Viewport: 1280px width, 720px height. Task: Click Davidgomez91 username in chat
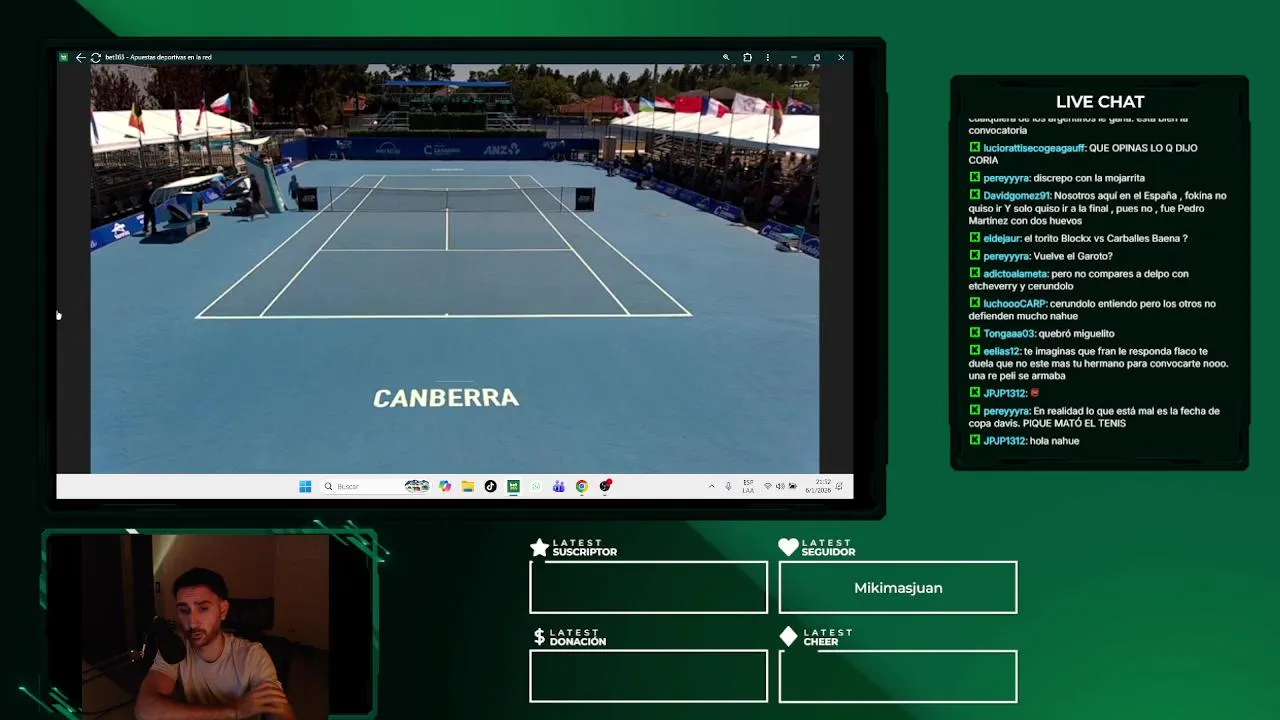pyautogui.click(x=1017, y=196)
